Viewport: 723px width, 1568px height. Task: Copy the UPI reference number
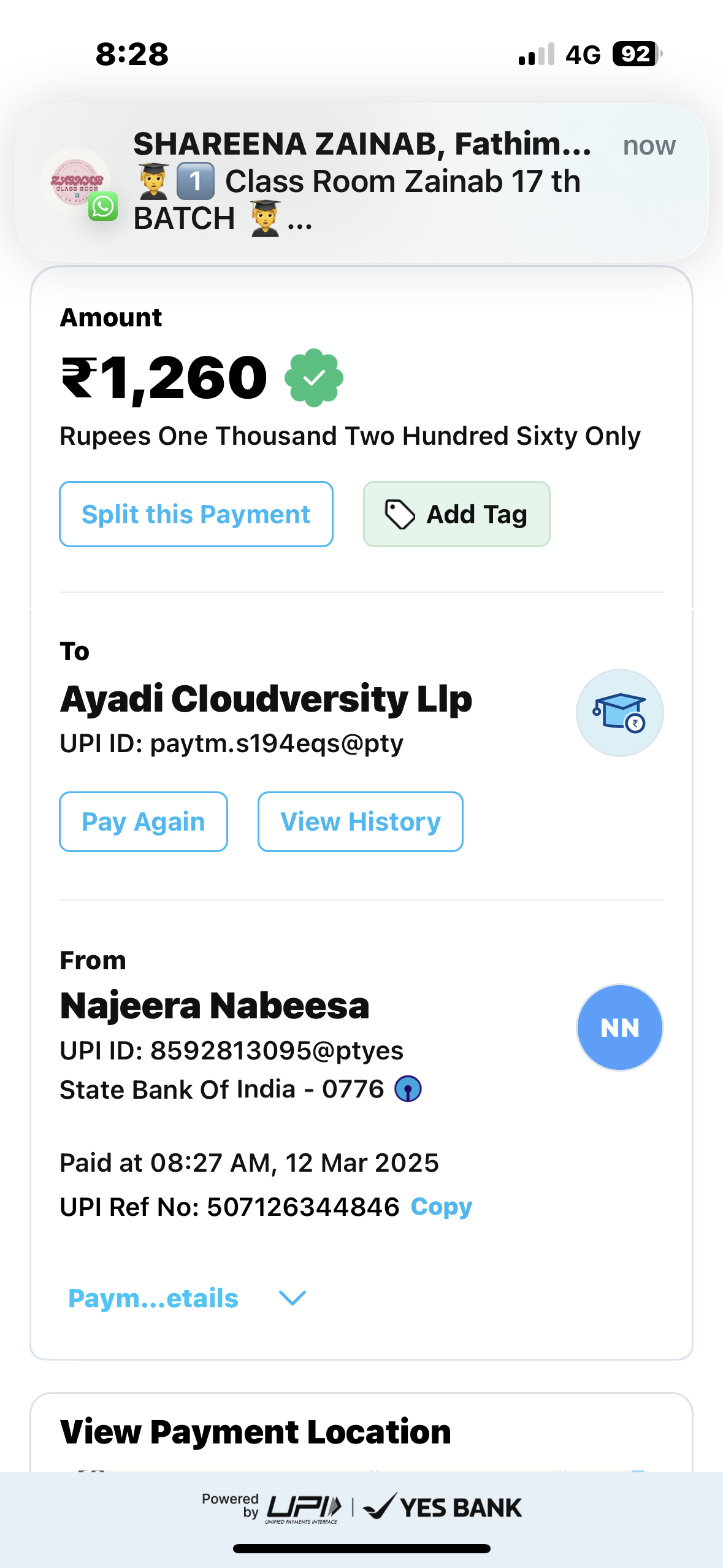441,1207
